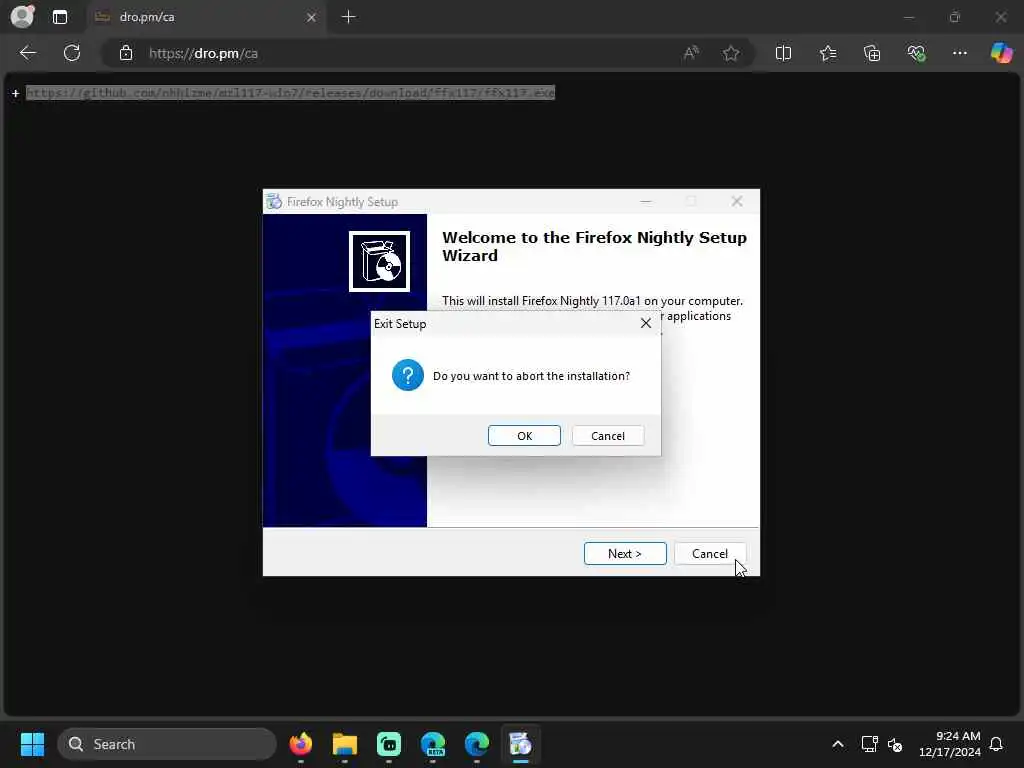
Task: Click the highlighted GitHub download link
Action: pyautogui.click(x=290, y=93)
